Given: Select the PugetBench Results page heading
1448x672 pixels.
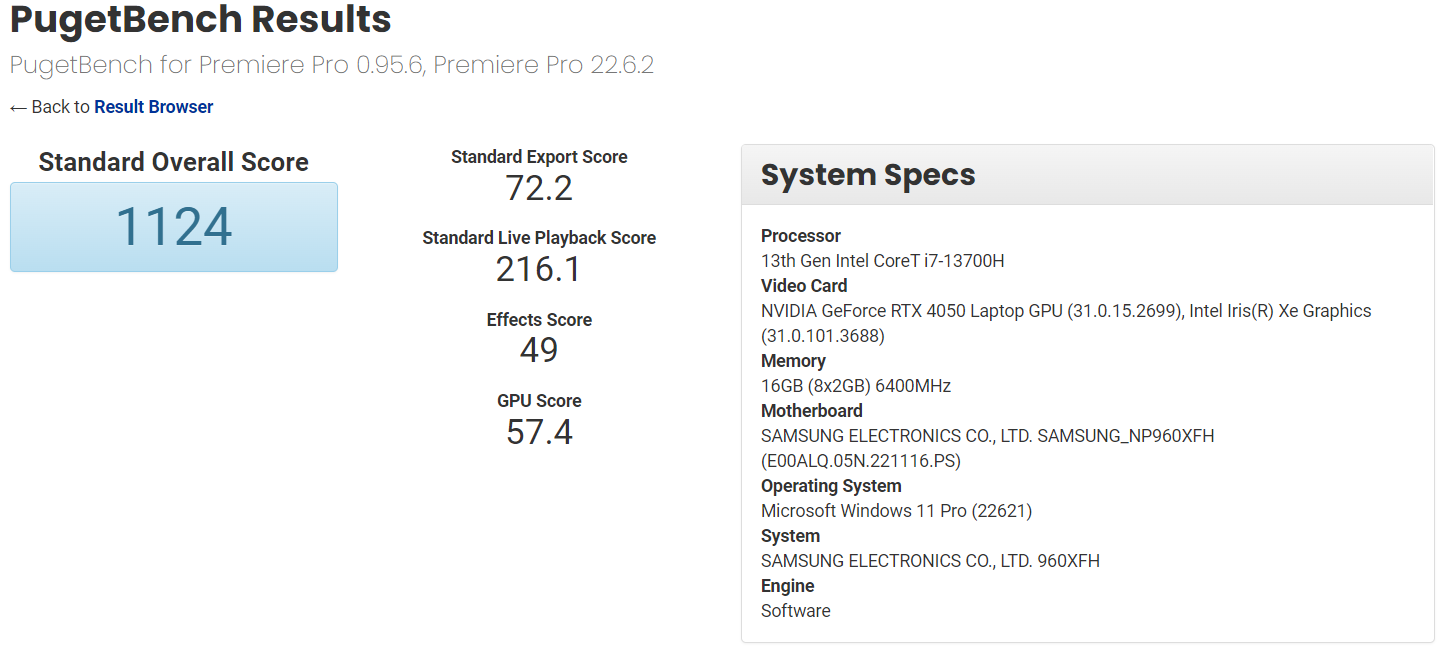Looking at the screenshot, I should (x=200, y=19).
